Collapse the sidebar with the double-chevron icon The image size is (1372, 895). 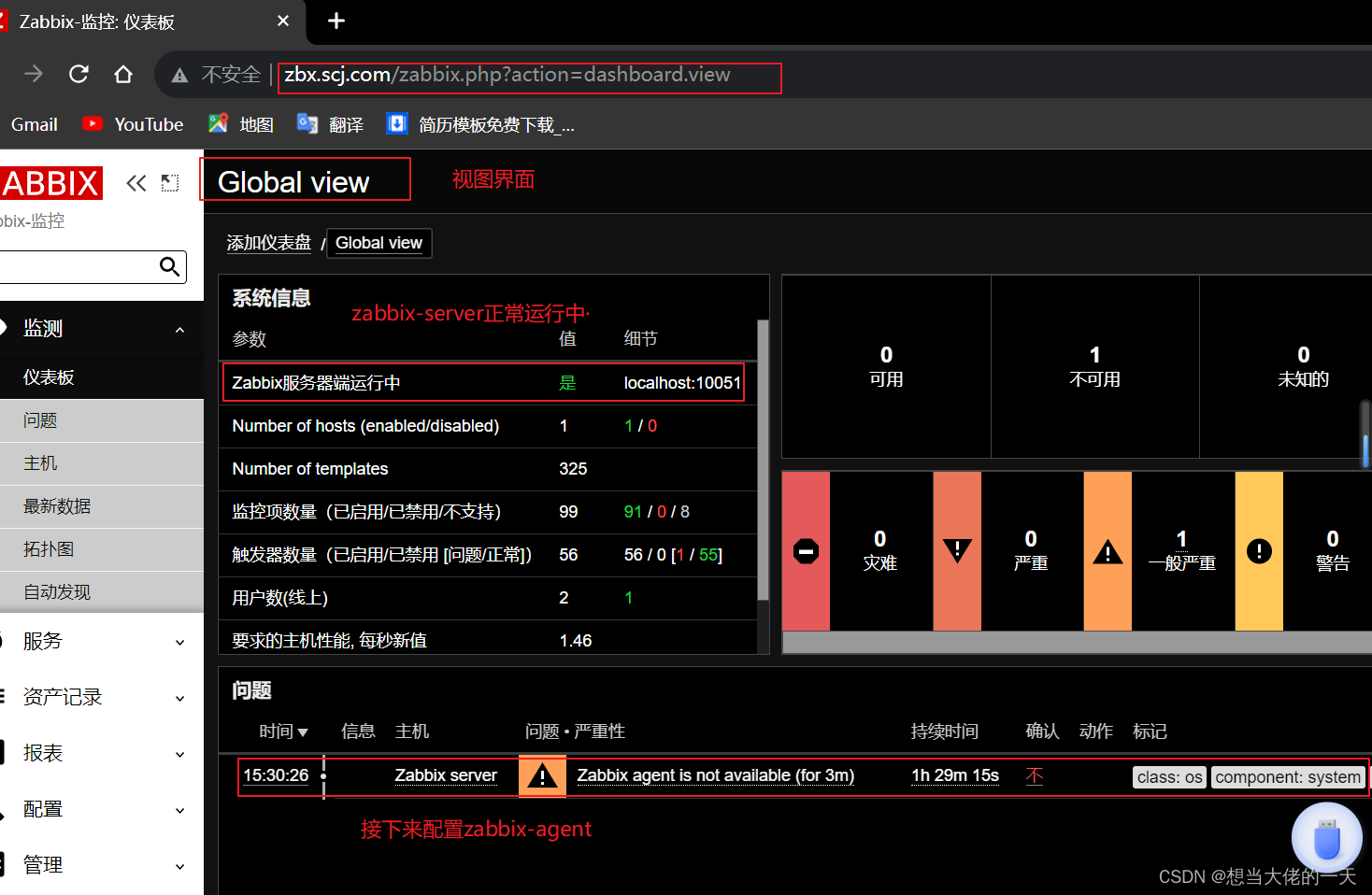tap(136, 183)
